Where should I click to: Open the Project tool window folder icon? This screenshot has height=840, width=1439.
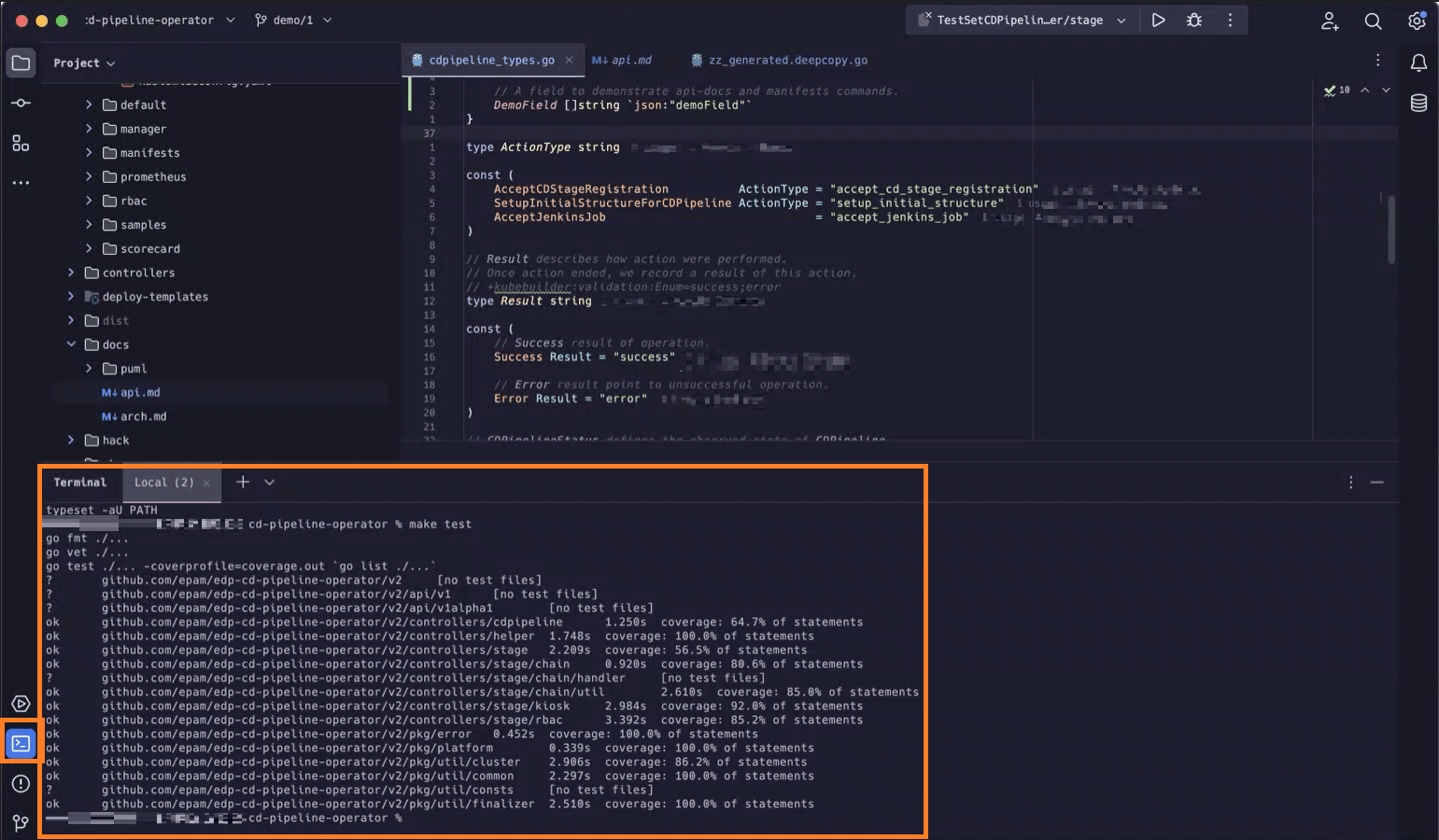[x=21, y=63]
